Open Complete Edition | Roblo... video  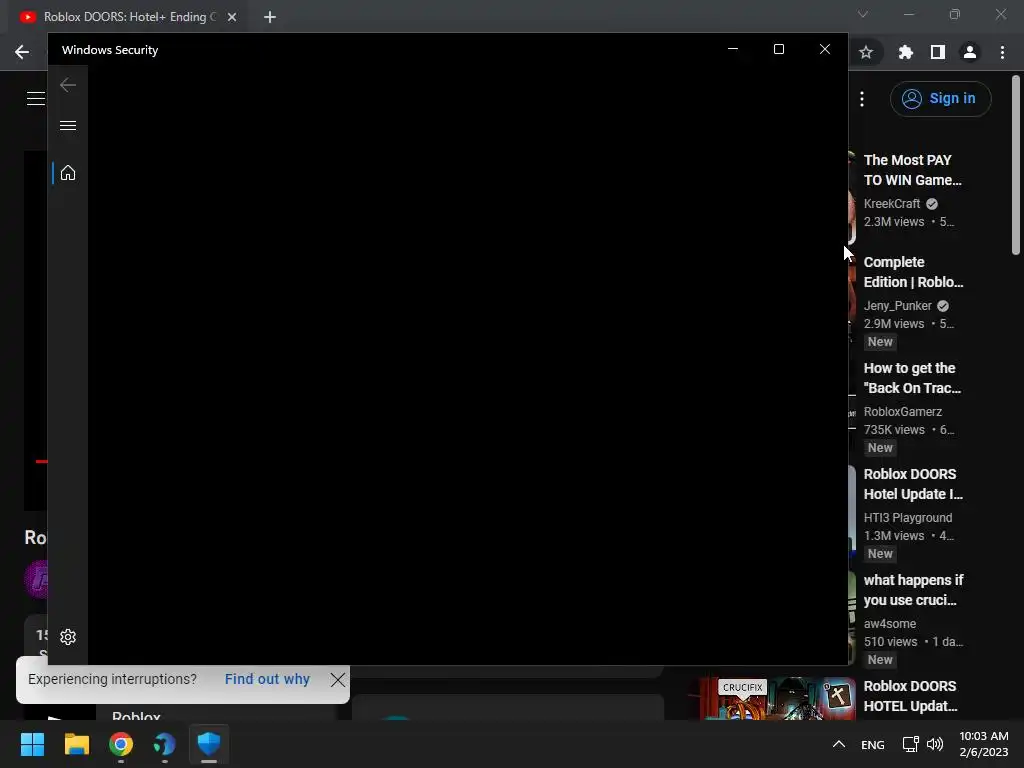(x=913, y=272)
